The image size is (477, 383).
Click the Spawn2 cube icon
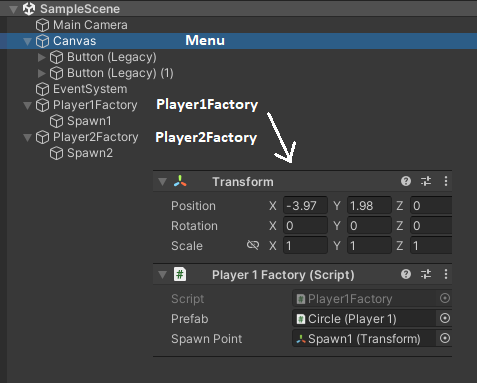[56, 153]
